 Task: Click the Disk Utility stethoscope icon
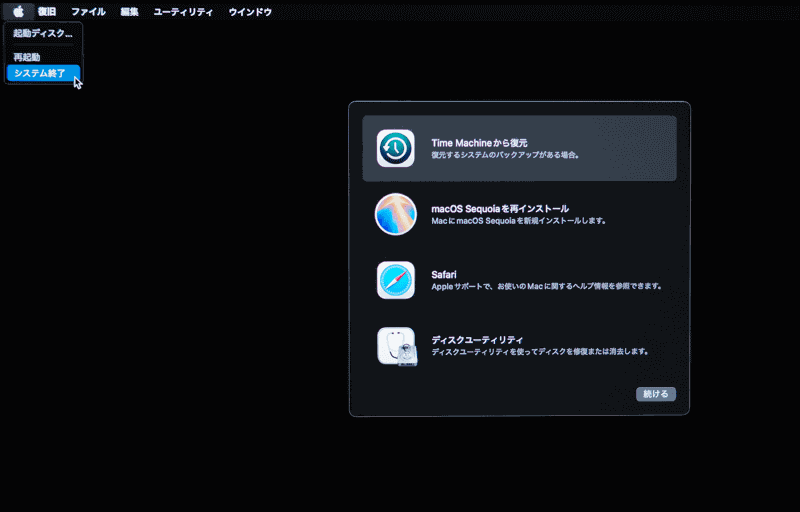click(397, 346)
